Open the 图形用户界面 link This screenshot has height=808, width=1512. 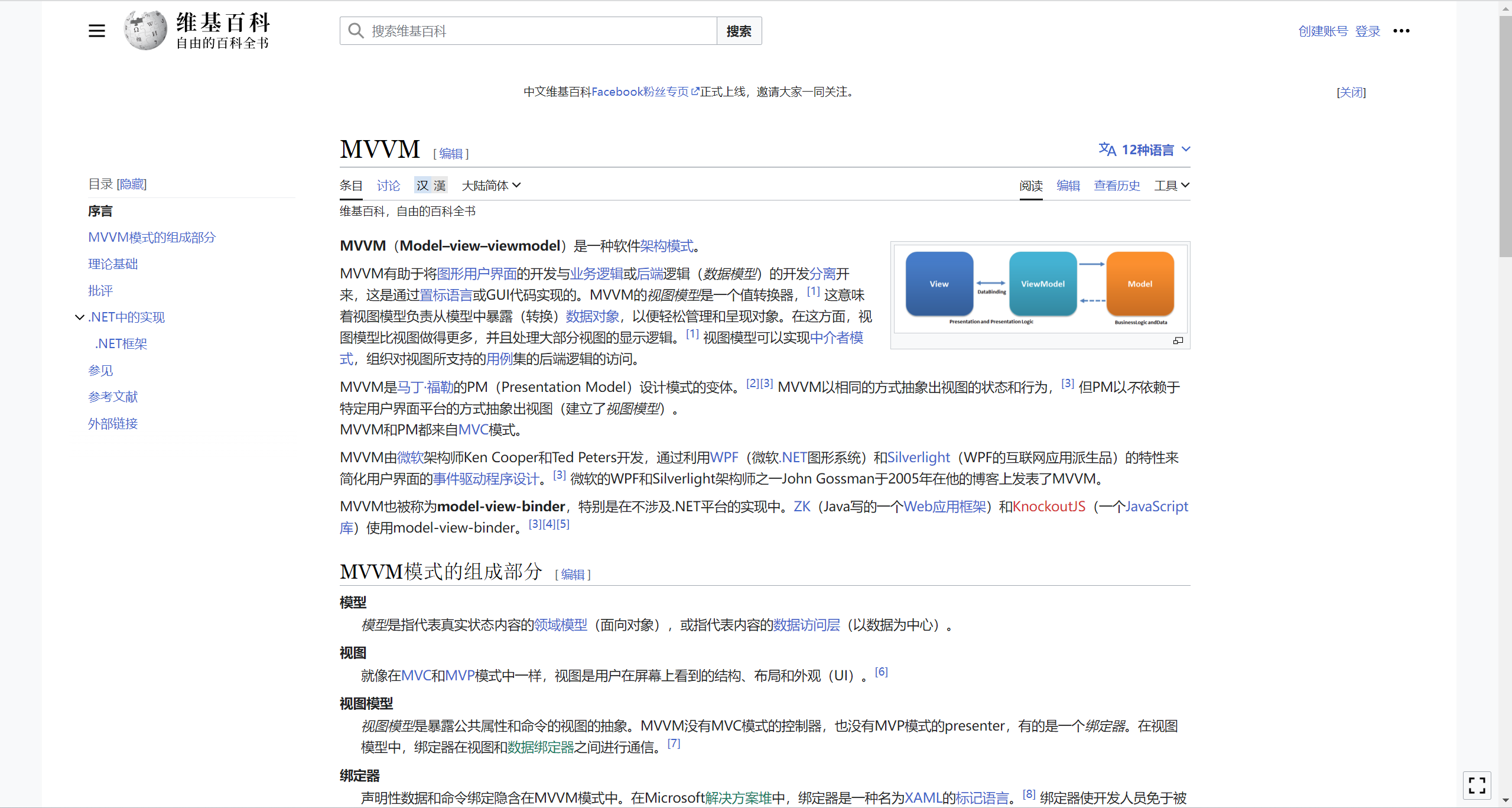coord(477,274)
